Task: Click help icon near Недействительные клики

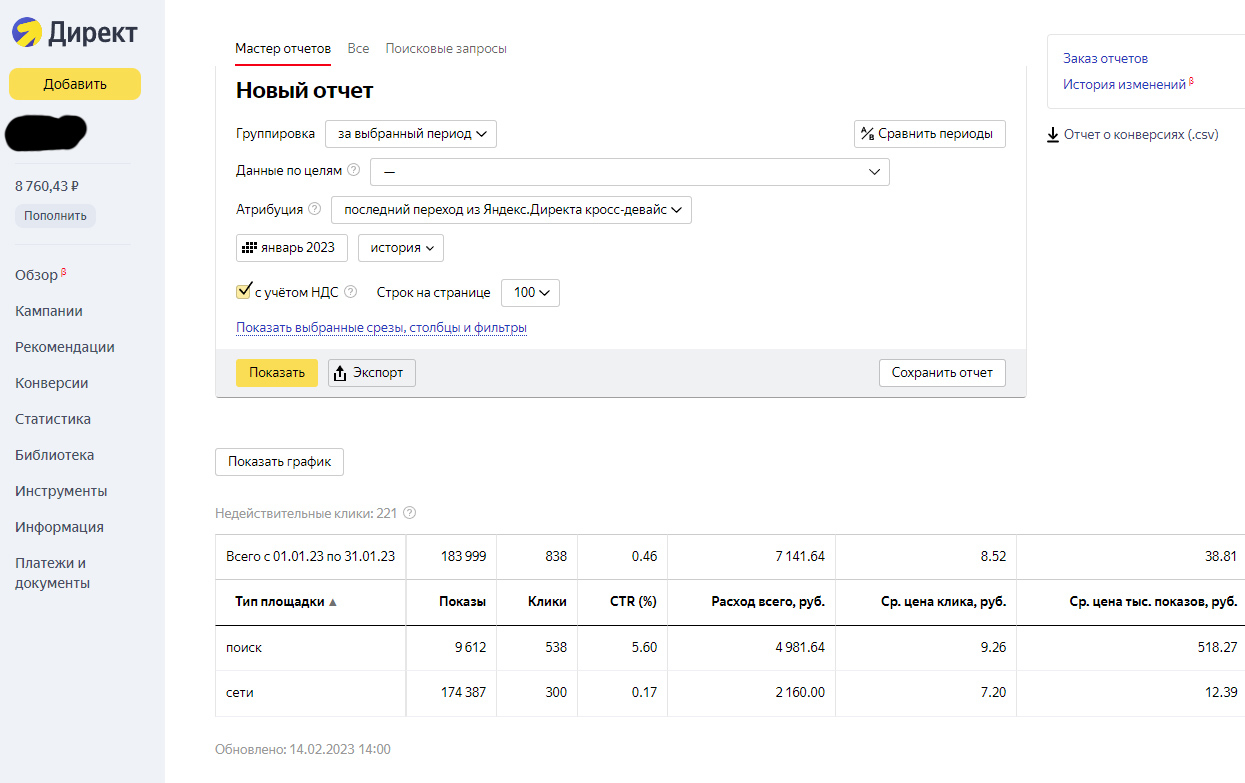Action: pos(409,513)
